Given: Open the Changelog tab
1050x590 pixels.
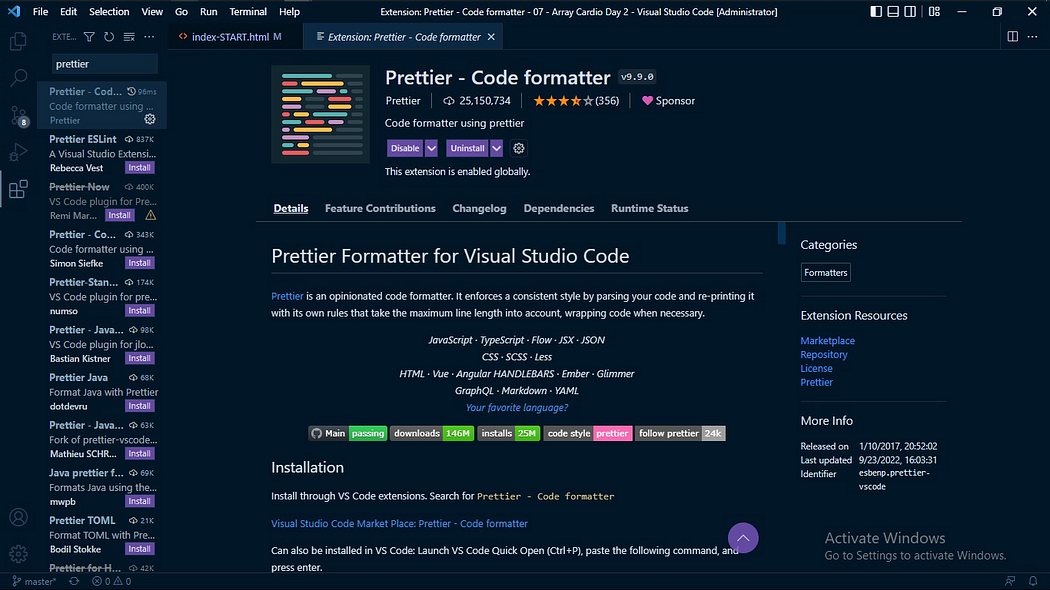Looking at the screenshot, I should (x=479, y=208).
